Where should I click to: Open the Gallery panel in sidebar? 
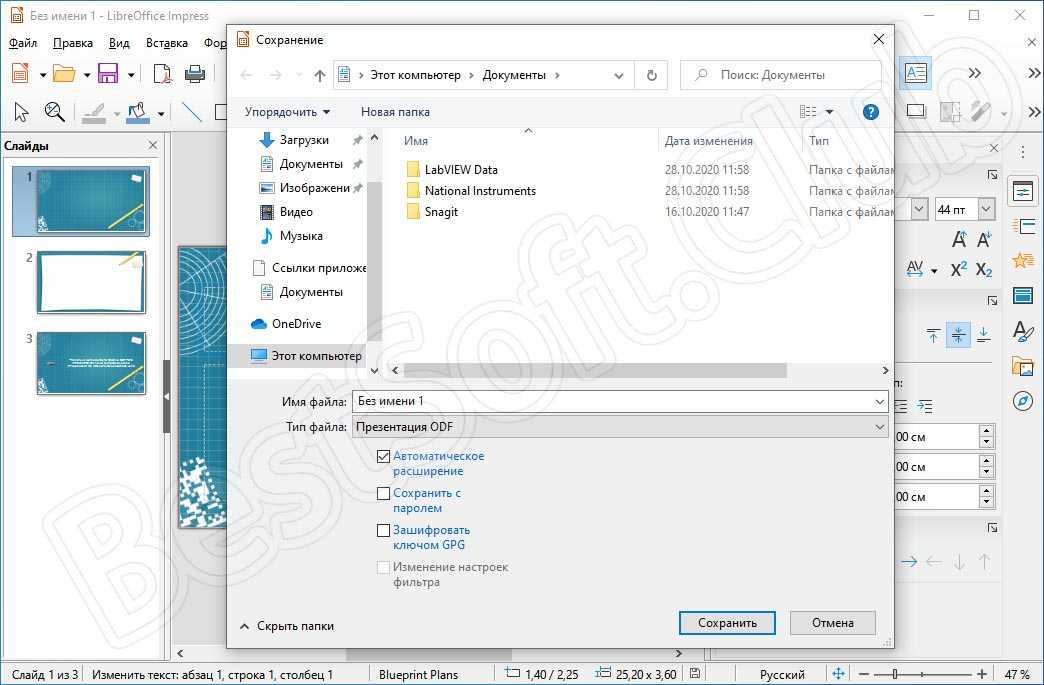1022,366
